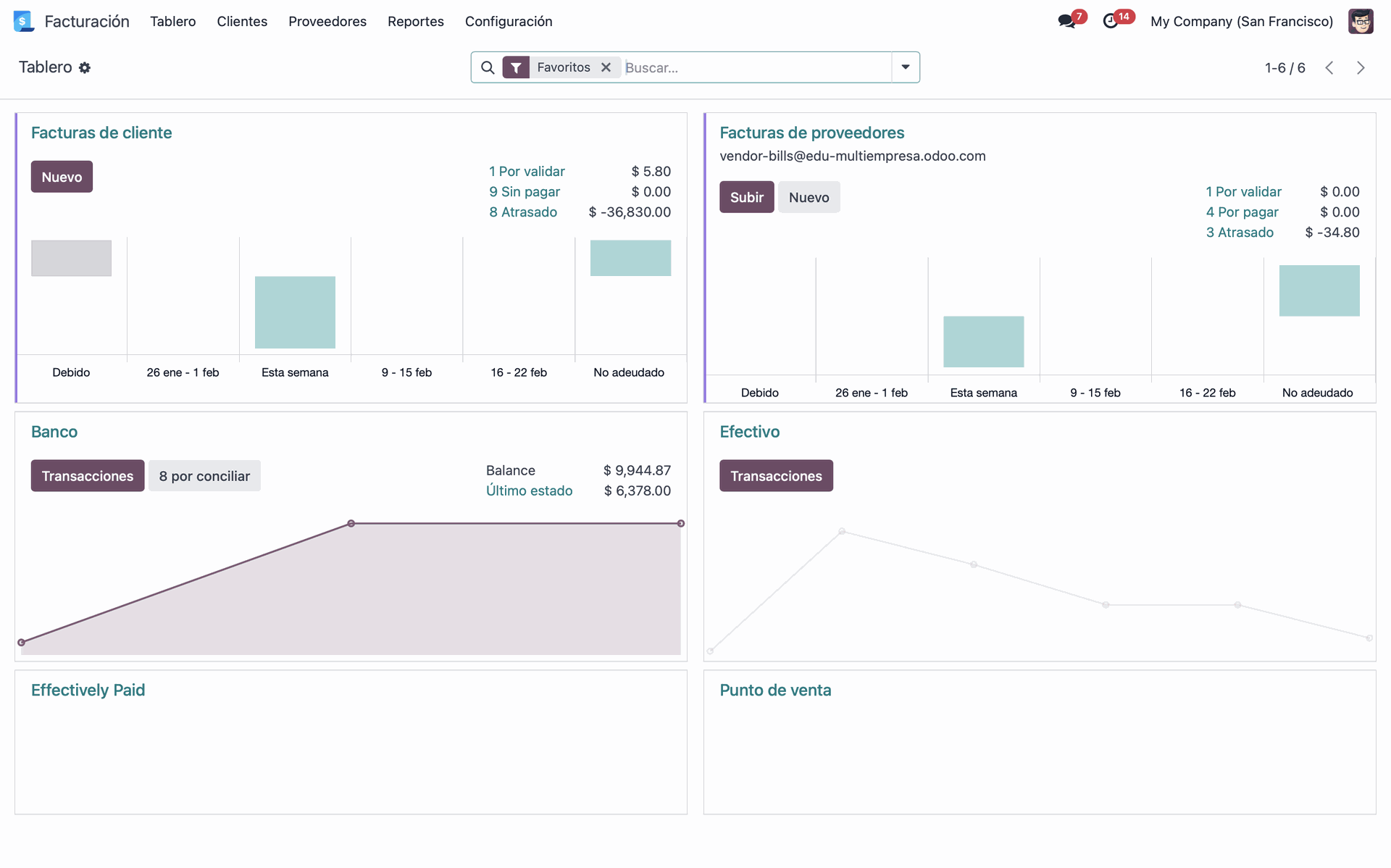Go to the previous page with the arrow
This screenshot has width=1391, height=868.
click(1329, 67)
